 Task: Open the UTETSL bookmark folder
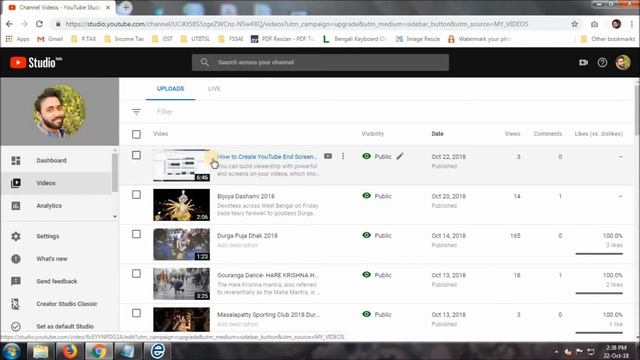[x=195, y=39]
